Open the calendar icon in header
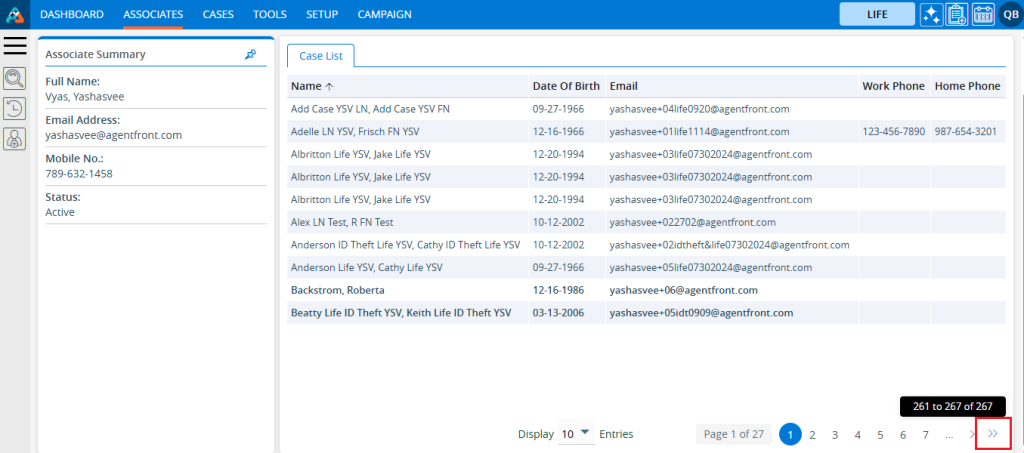This screenshot has height=453, width=1024. tap(982, 14)
